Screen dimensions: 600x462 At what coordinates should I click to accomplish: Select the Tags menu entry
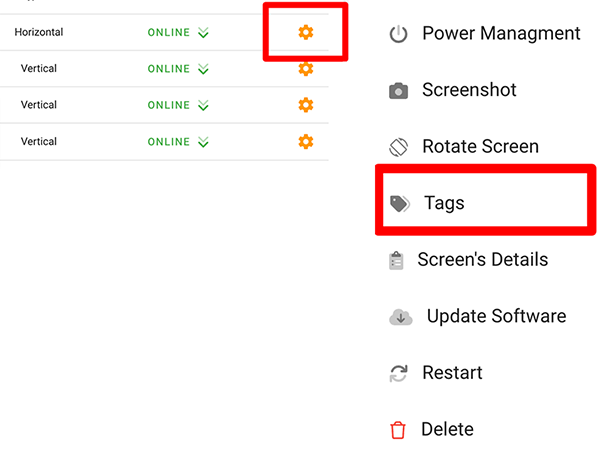[444, 203]
